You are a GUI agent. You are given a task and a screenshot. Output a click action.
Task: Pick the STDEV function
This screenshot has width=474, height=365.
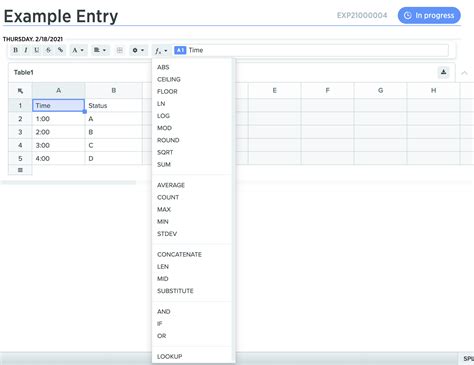tap(167, 234)
